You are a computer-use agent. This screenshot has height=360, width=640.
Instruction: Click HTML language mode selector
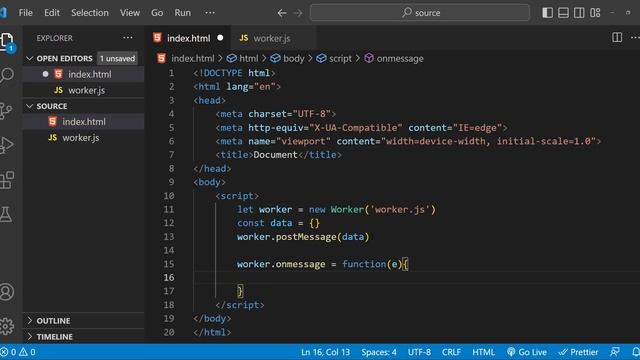point(483,352)
